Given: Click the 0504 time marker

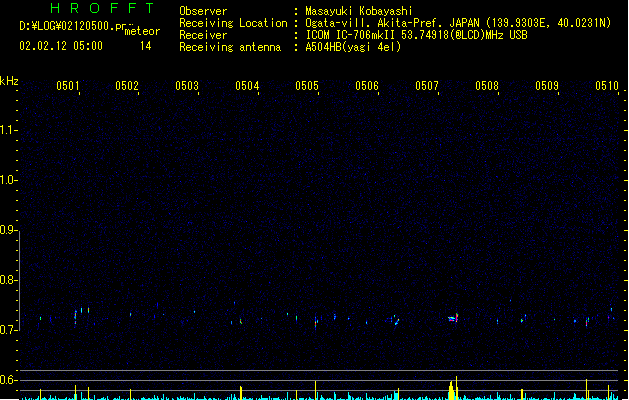Looking at the screenshot, I should [x=247, y=86].
